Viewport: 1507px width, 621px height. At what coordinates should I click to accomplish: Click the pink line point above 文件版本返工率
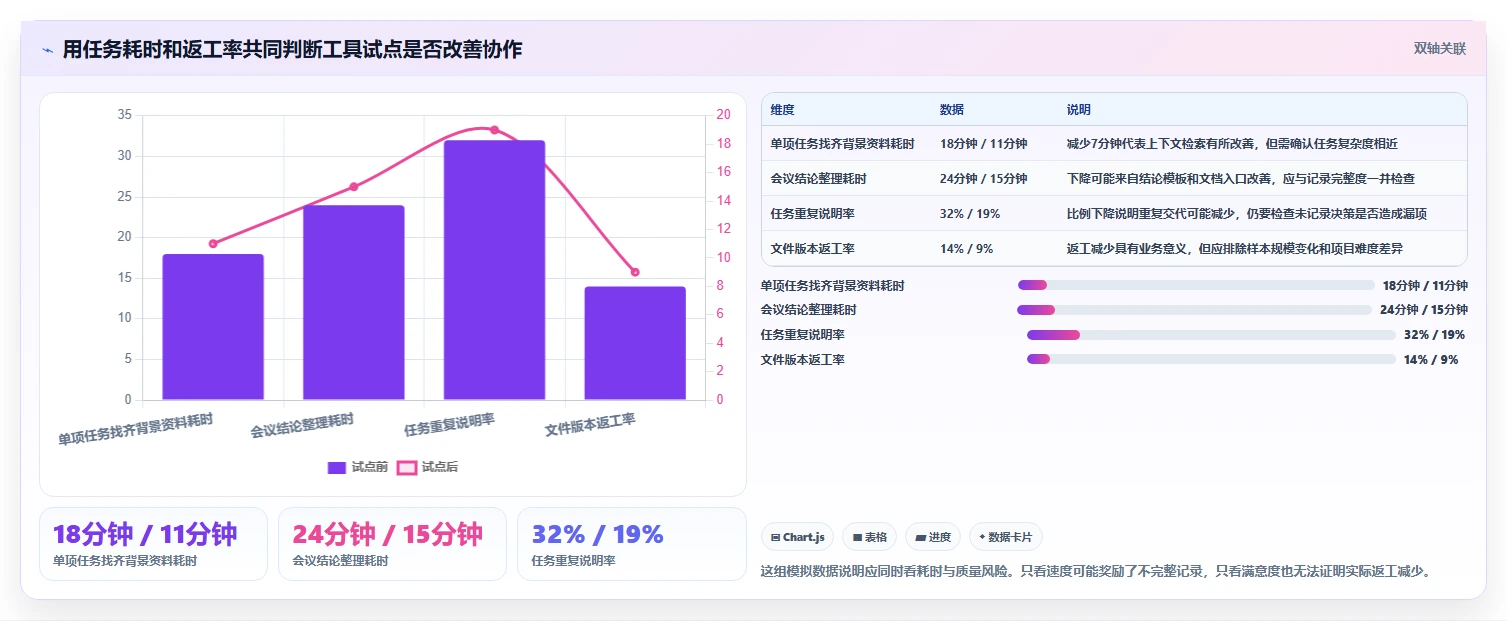[635, 272]
